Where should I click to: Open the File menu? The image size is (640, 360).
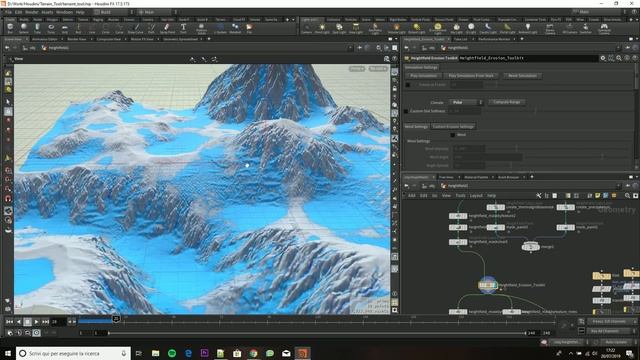8,12
